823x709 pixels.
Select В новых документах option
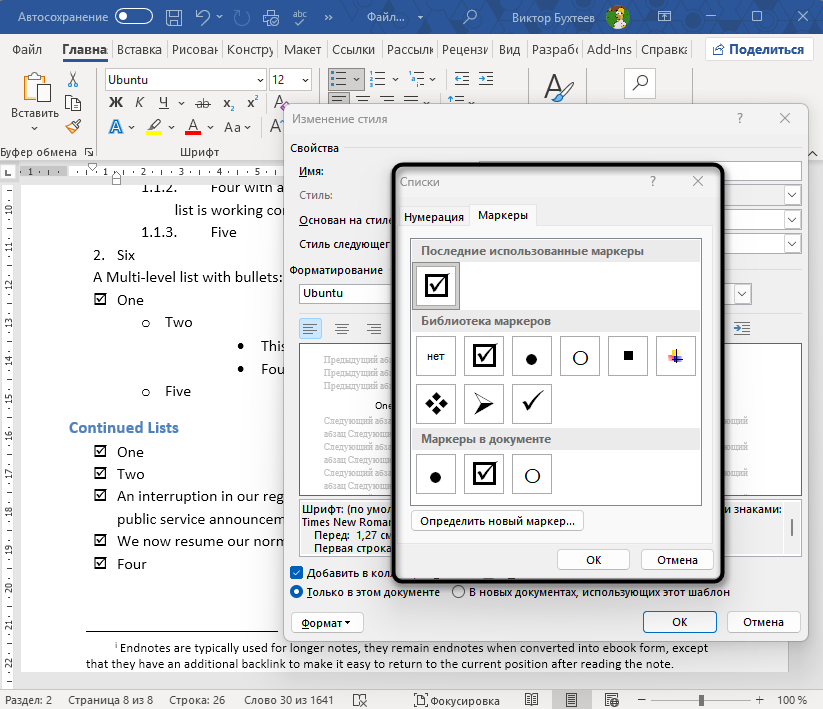pos(458,592)
